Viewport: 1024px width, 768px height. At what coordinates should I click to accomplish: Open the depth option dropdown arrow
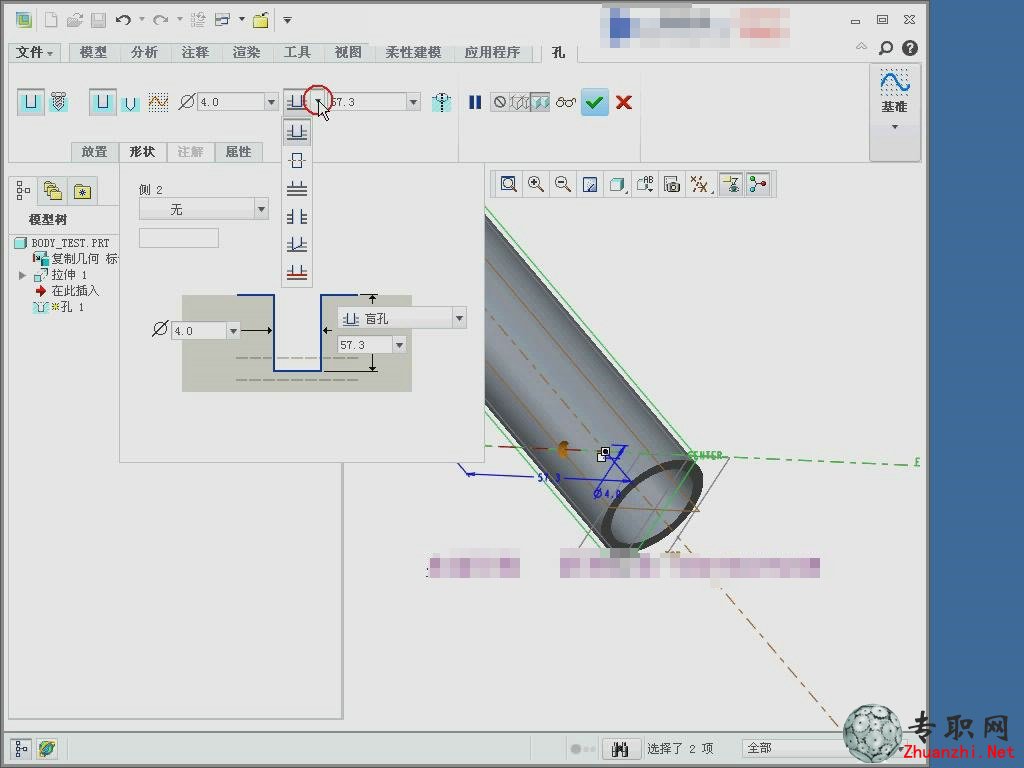[x=318, y=102]
